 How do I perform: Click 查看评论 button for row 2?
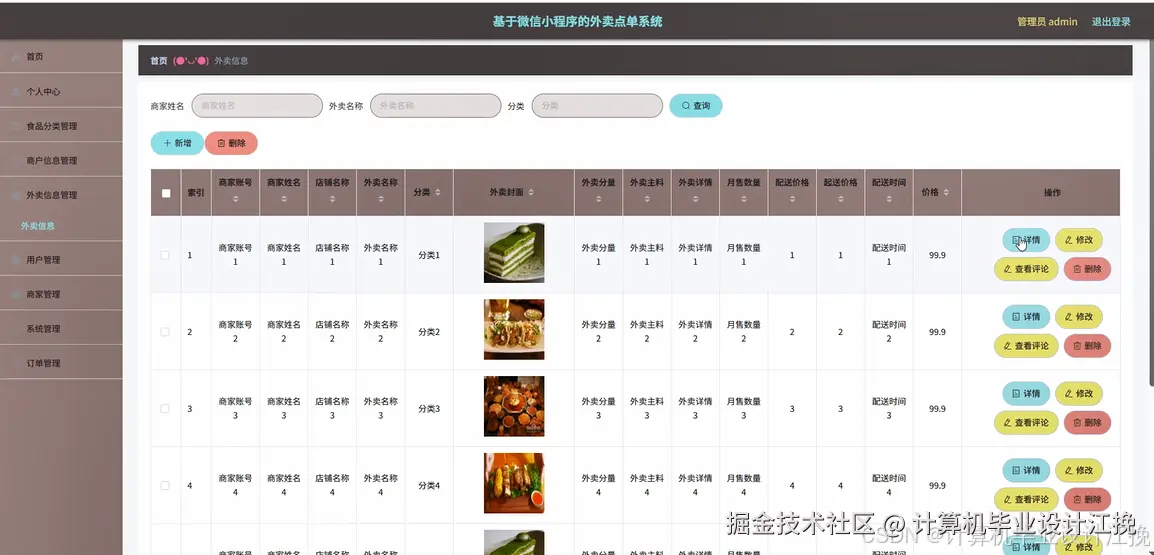1026,346
